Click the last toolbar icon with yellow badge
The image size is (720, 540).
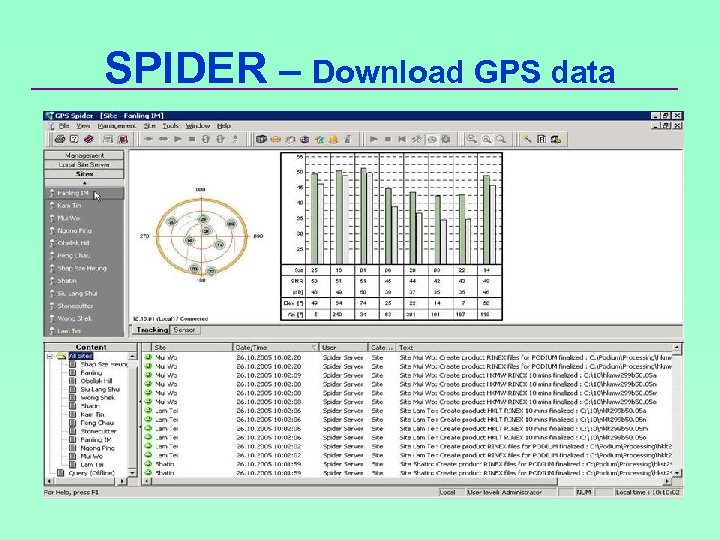click(556, 139)
